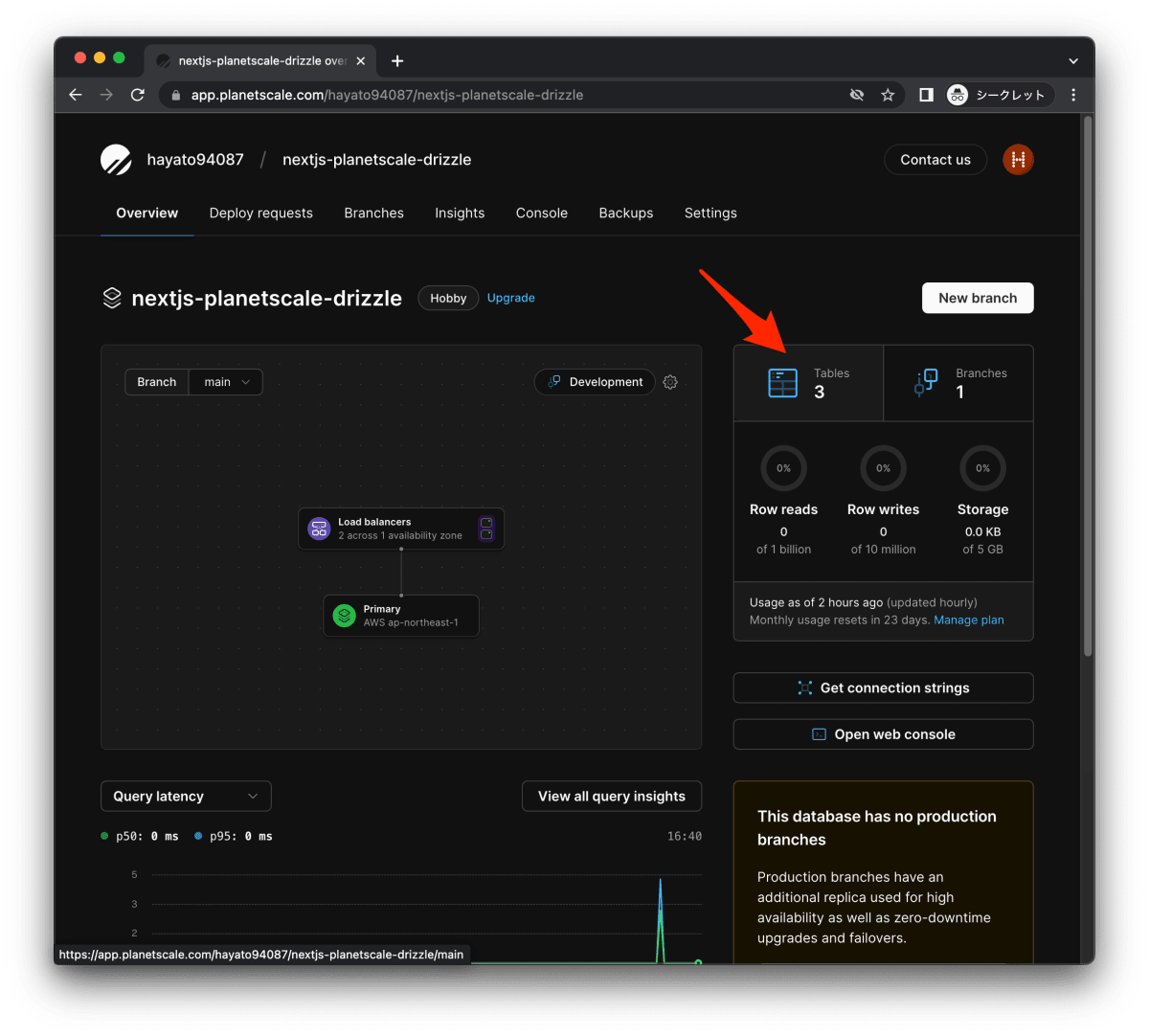Click 'This database has no production branches' heading
Screen dimensions: 1149x1036
click(x=877, y=828)
